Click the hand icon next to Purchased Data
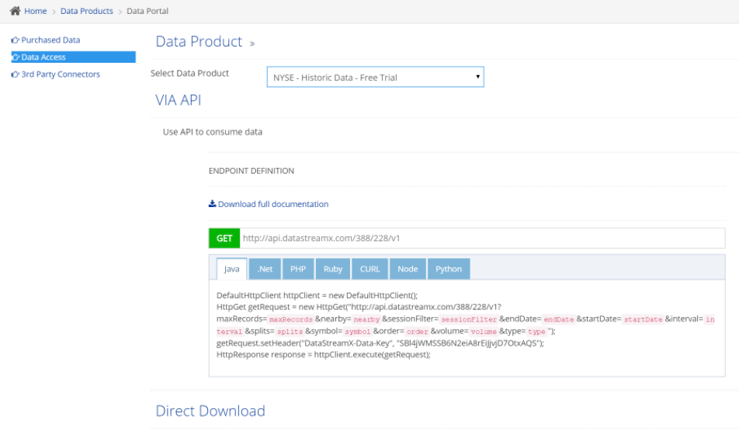 pos(15,40)
